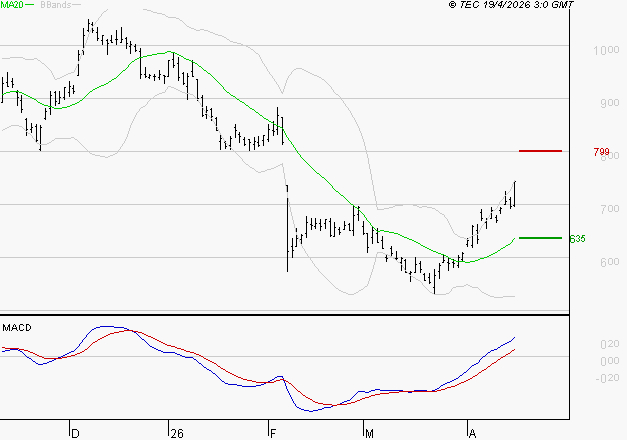Image resolution: width=627 pixels, height=440 pixels.
Task: Click the A month axis label
Action: click(x=472, y=434)
